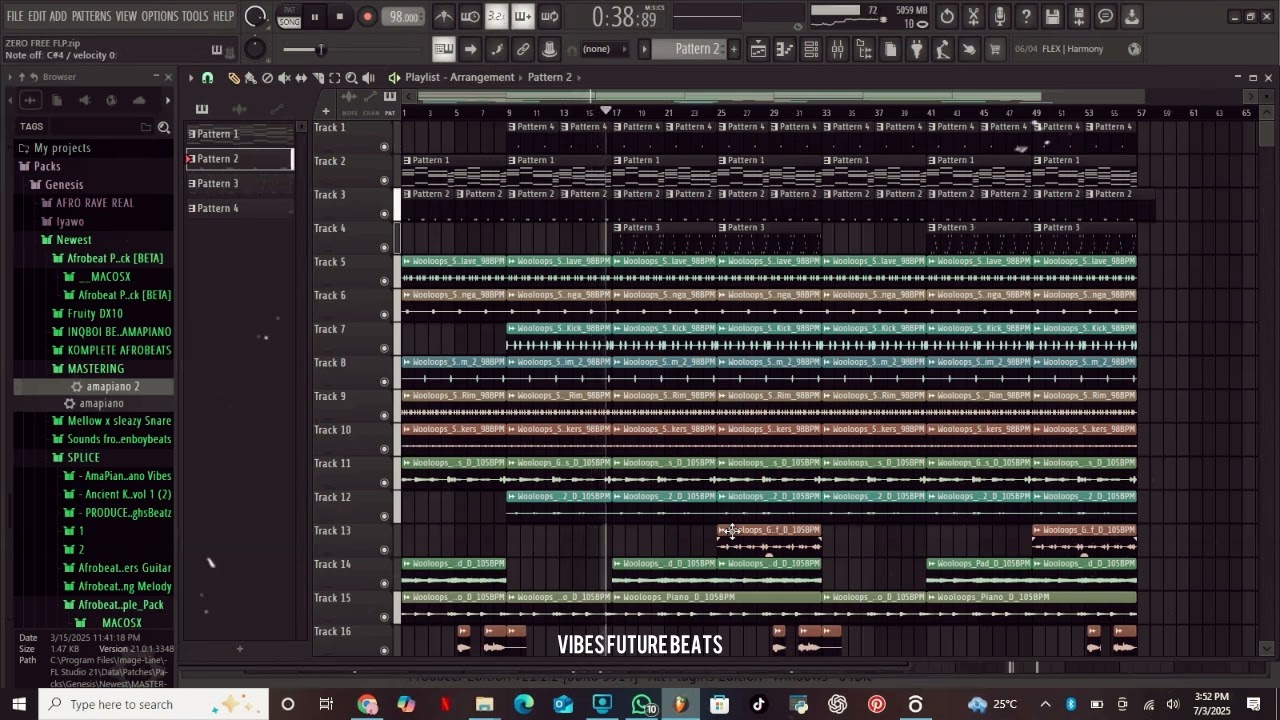The height and width of the screenshot is (720, 1280).
Task: Open the OPTIONS menu
Action: 159,16
